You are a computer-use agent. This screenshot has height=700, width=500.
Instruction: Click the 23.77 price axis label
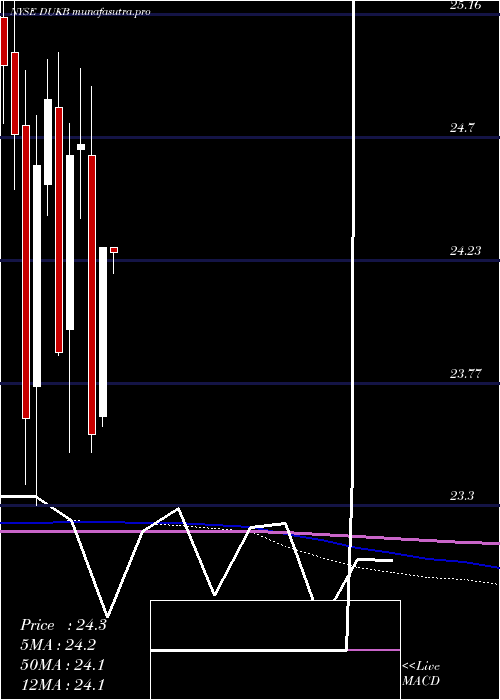point(466,374)
